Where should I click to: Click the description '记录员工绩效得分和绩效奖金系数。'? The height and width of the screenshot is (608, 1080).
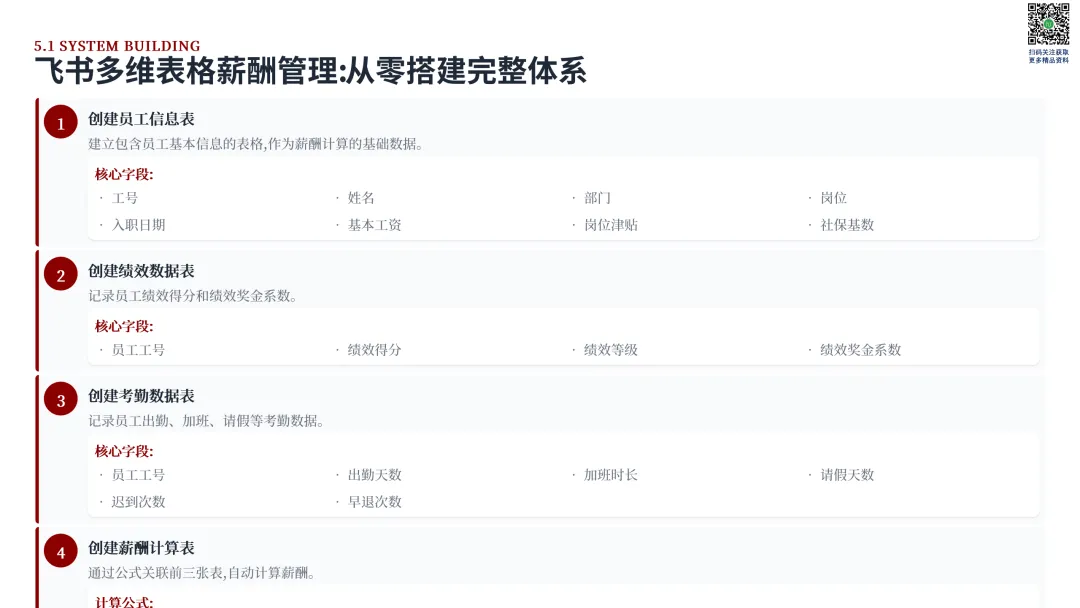(193, 296)
